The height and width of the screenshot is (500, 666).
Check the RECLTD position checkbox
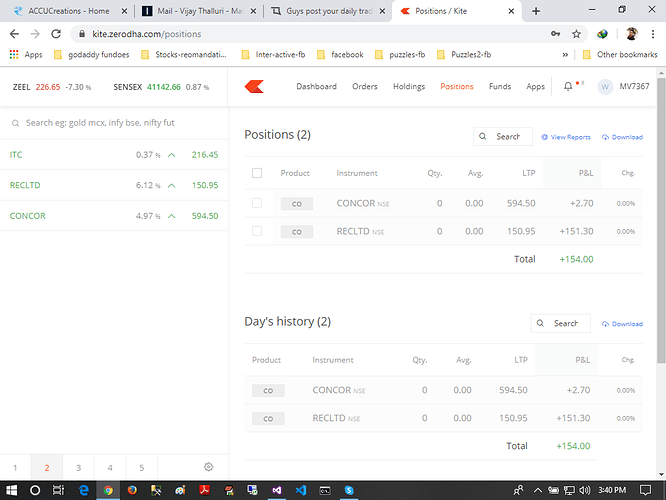tap(257, 231)
